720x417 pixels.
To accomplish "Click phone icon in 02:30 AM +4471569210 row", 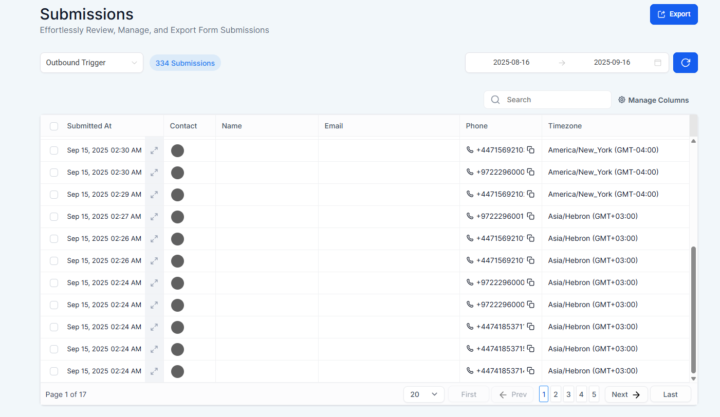I will (x=470, y=150).
